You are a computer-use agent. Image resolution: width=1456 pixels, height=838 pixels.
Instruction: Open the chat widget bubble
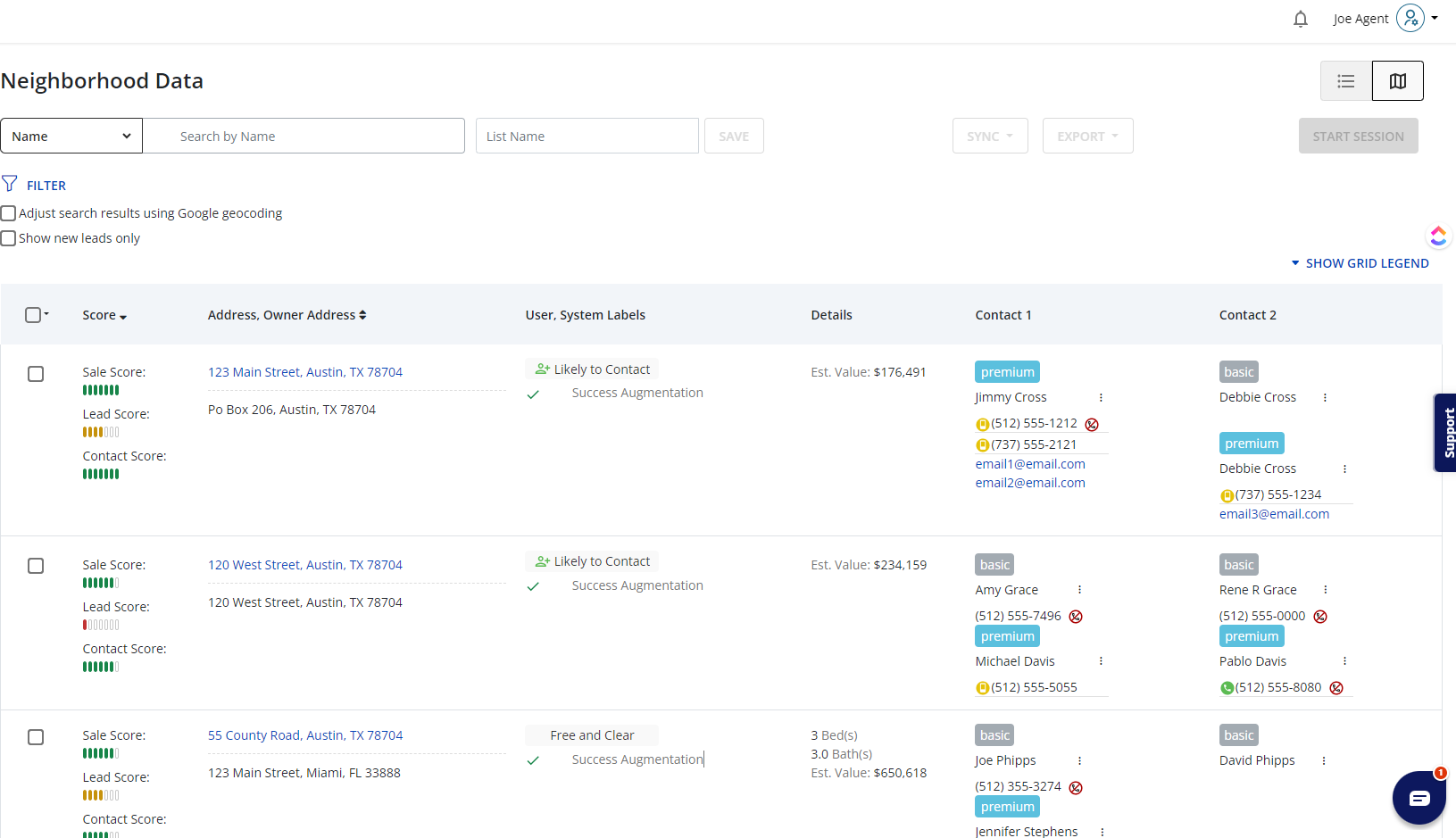point(1419,797)
